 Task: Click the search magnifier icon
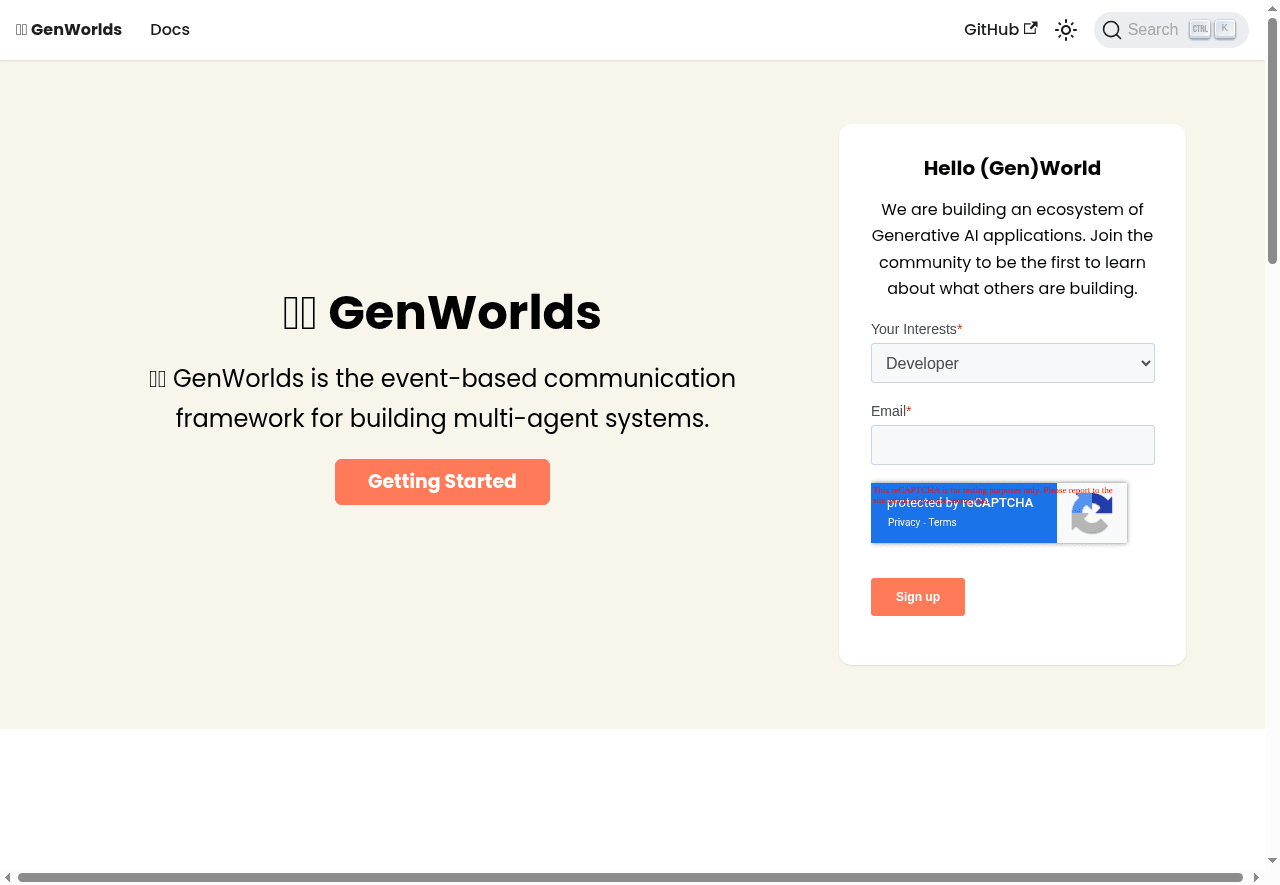click(x=1112, y=29)
